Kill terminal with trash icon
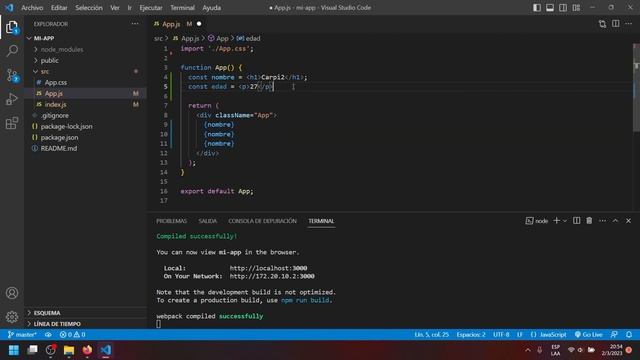The image size is (640, 360). [x=589, y=220]
